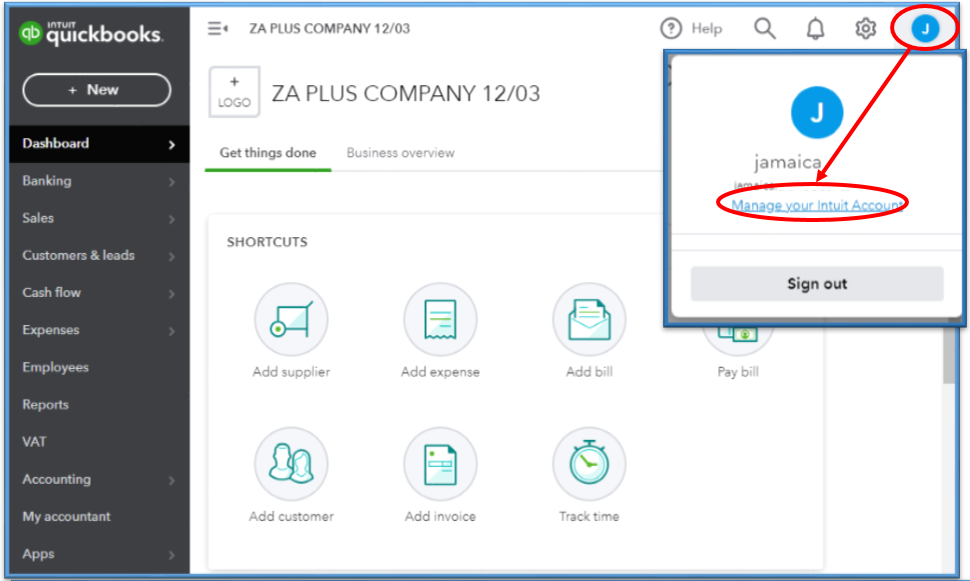
Task: Click the + New button
Action: [97, 90]
